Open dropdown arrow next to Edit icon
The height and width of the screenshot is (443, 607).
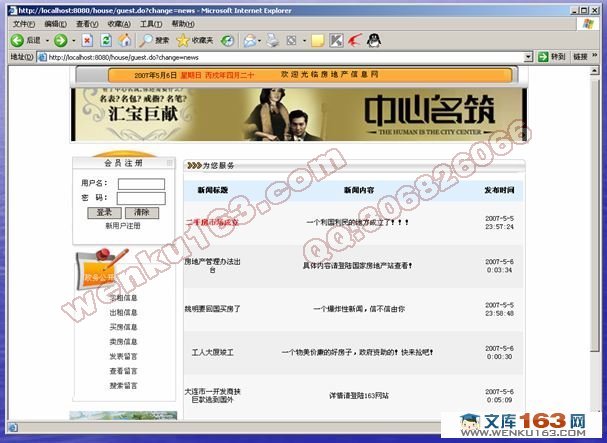[304, 41]
